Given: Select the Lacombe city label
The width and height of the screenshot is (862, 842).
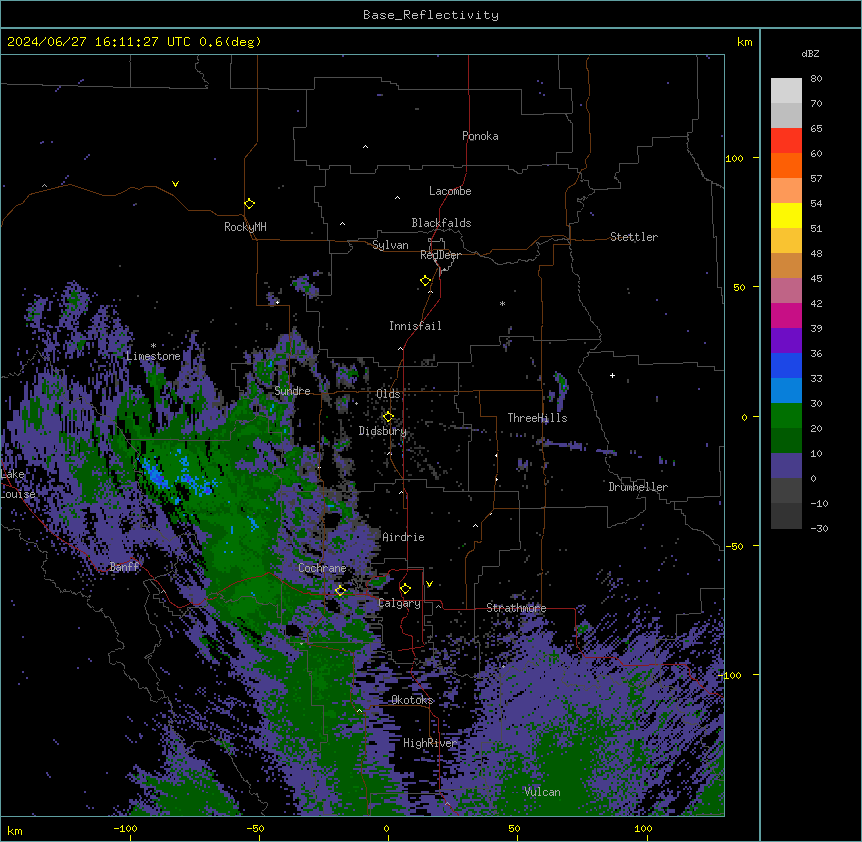Looking at the screenshot, I should (x=450, y=191).
